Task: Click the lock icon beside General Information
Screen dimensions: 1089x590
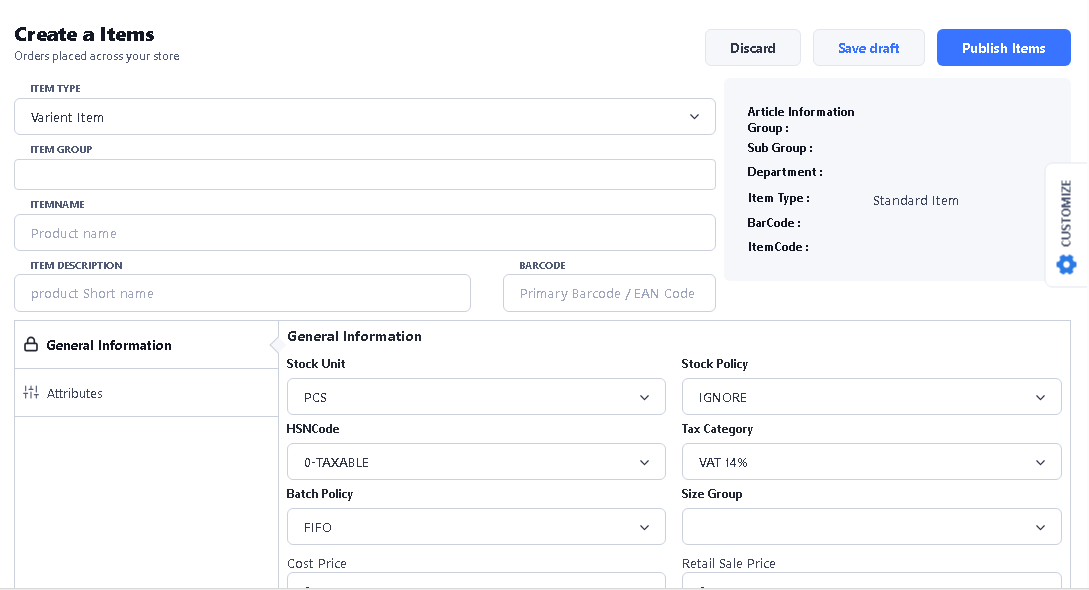Action: (x=31, y=345)
